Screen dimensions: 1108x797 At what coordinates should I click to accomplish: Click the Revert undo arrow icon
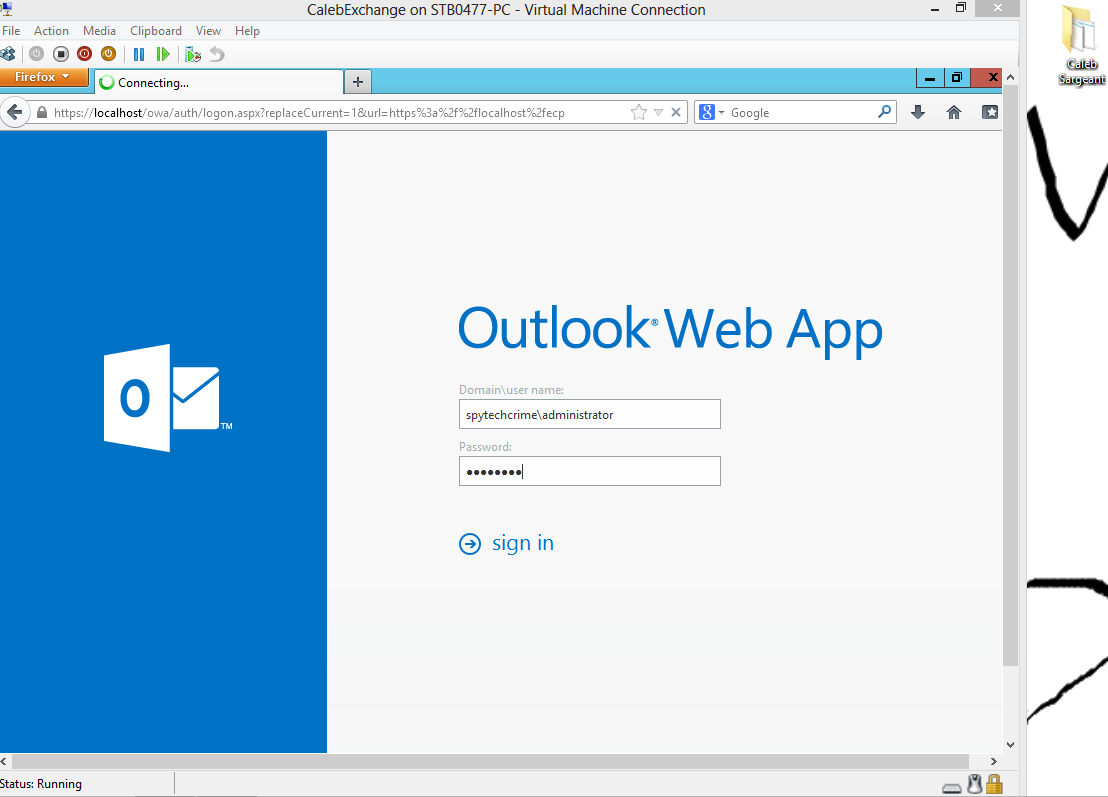tap(217, 54)
